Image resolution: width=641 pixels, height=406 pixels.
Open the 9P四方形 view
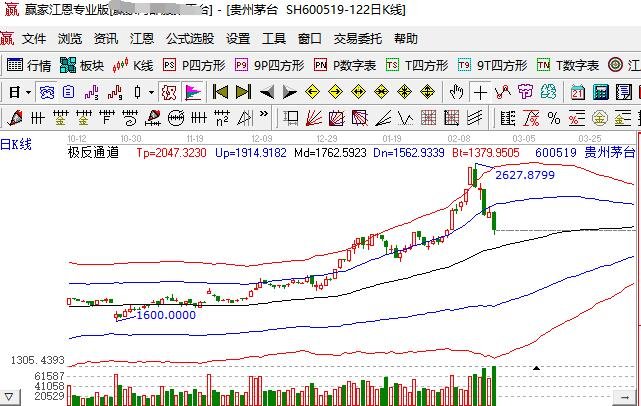270,65
